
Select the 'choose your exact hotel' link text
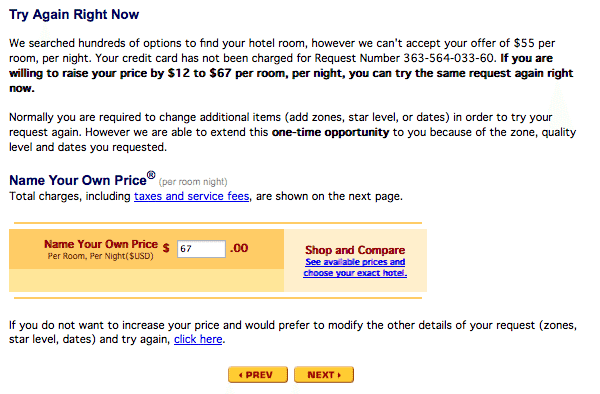click(355, 273)
